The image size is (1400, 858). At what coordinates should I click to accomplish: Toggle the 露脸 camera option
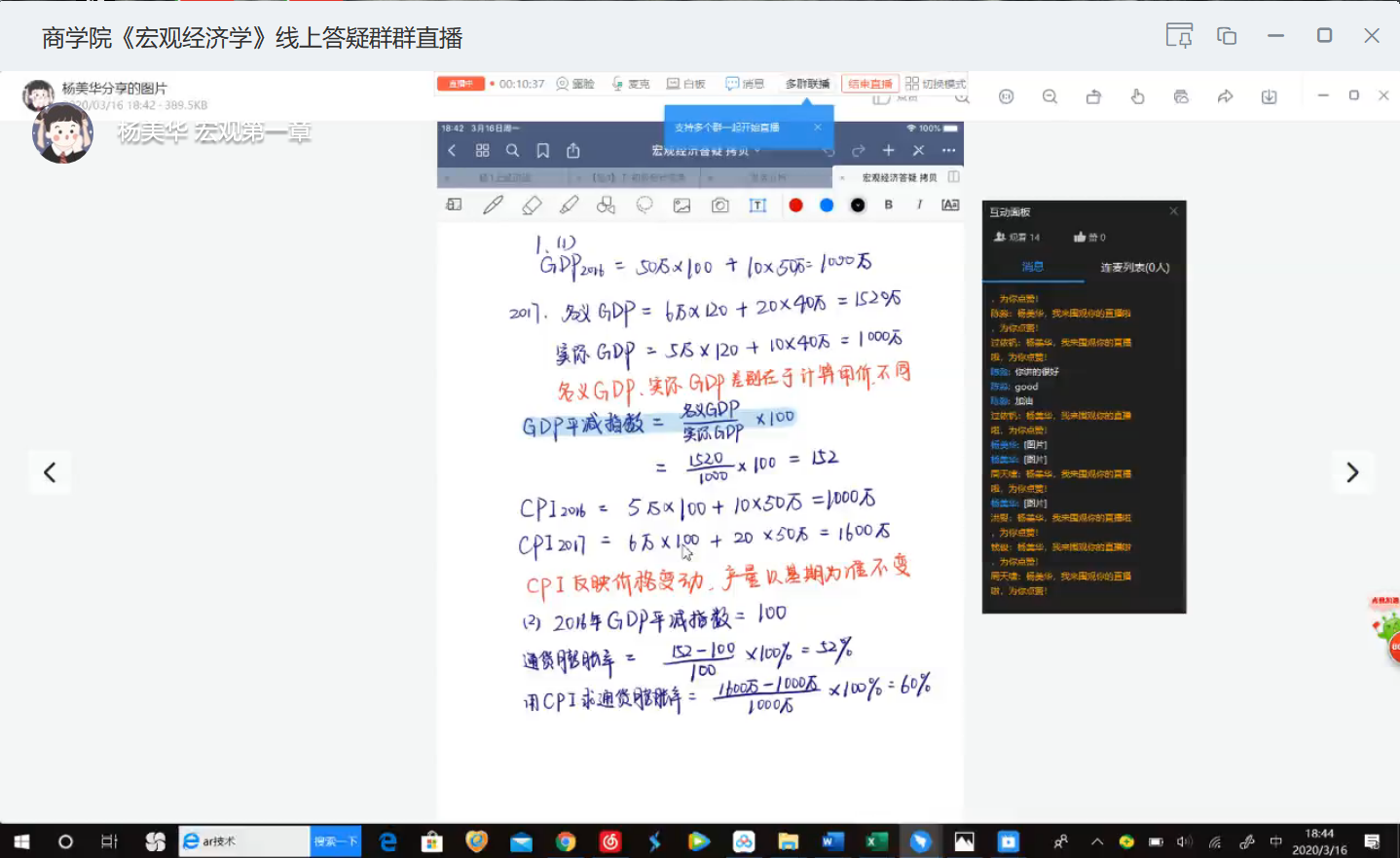574,84
